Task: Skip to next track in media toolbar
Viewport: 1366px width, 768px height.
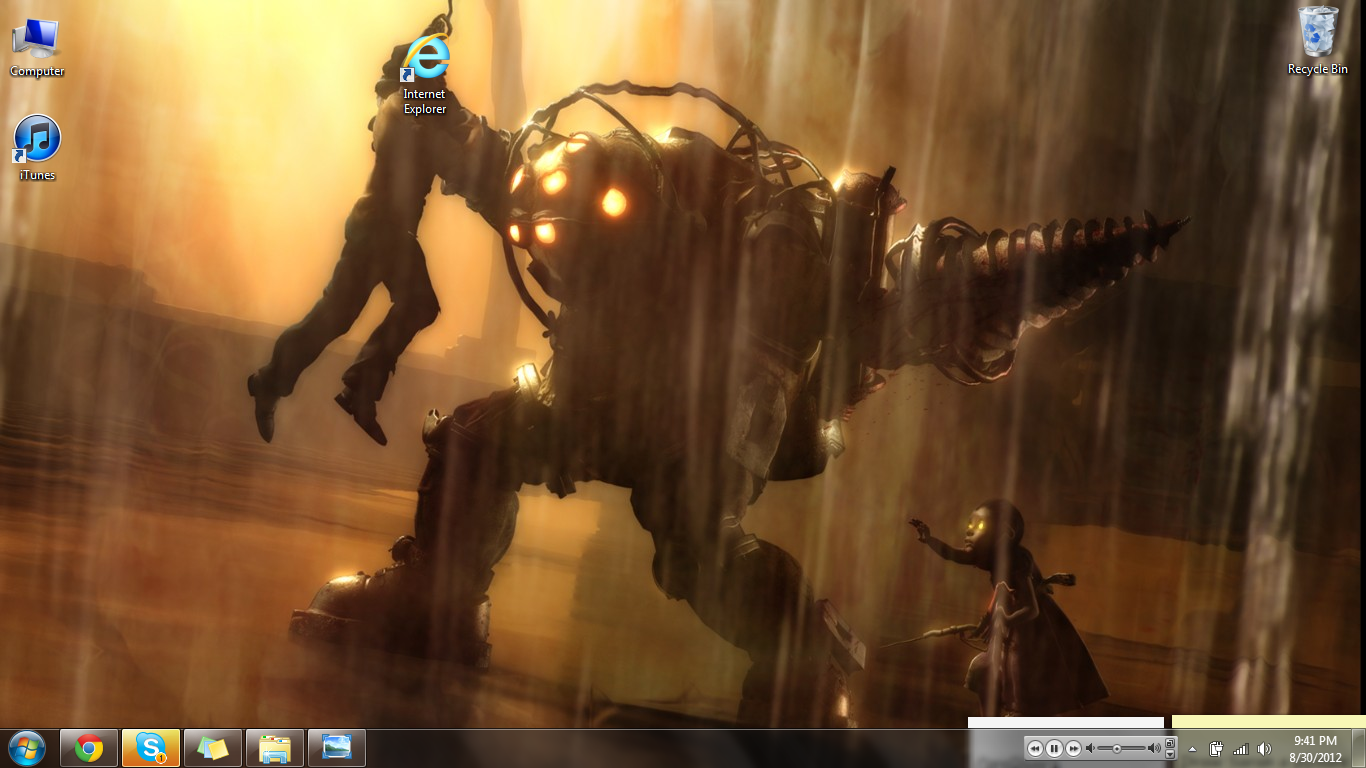Action: pyautogui.click(x=1073, y=748)
